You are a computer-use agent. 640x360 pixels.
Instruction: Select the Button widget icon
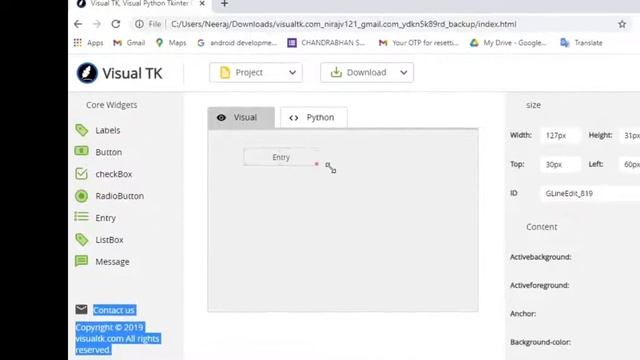coord(82,151)
